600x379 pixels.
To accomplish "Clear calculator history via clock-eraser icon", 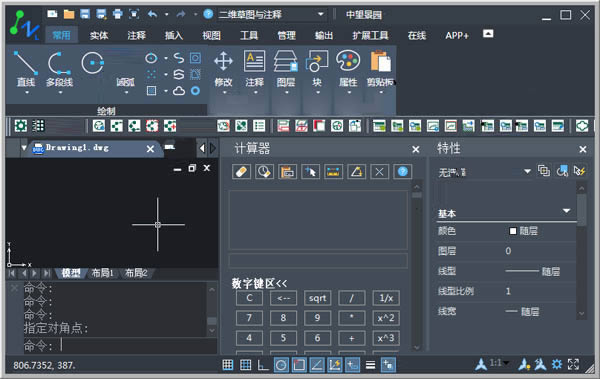I will tap(264, 172).
